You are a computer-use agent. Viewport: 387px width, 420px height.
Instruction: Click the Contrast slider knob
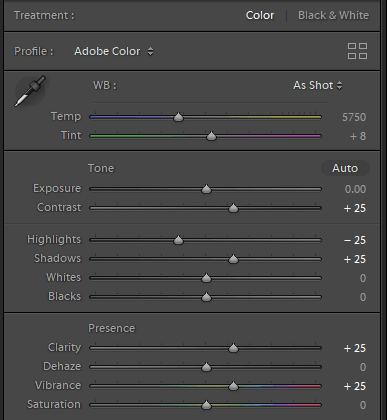[233, 208]
